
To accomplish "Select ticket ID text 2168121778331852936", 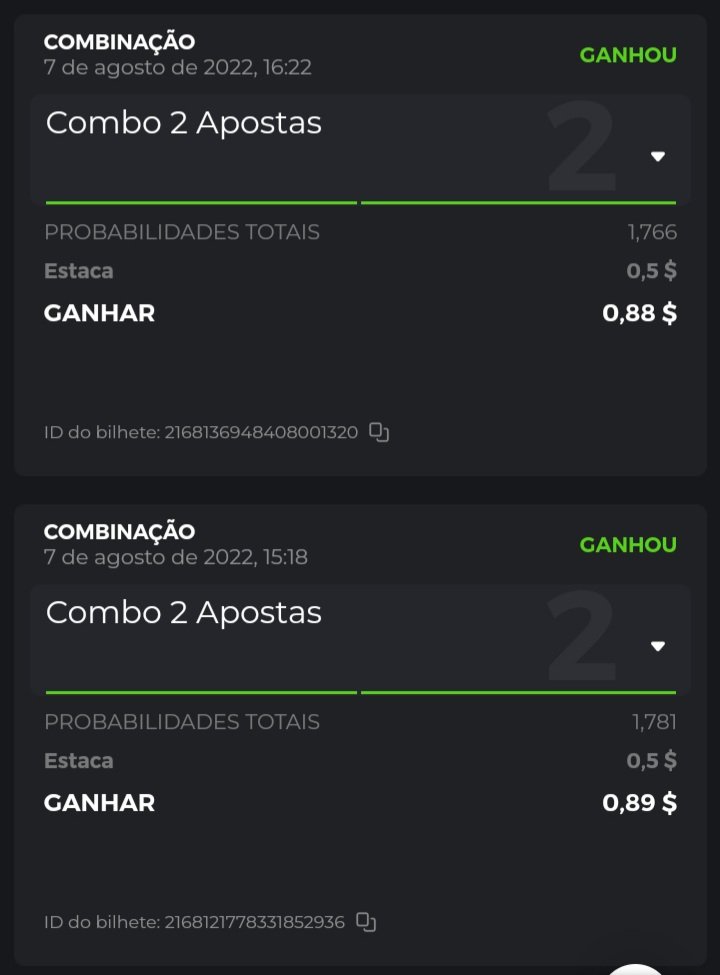I will (254, 923).
